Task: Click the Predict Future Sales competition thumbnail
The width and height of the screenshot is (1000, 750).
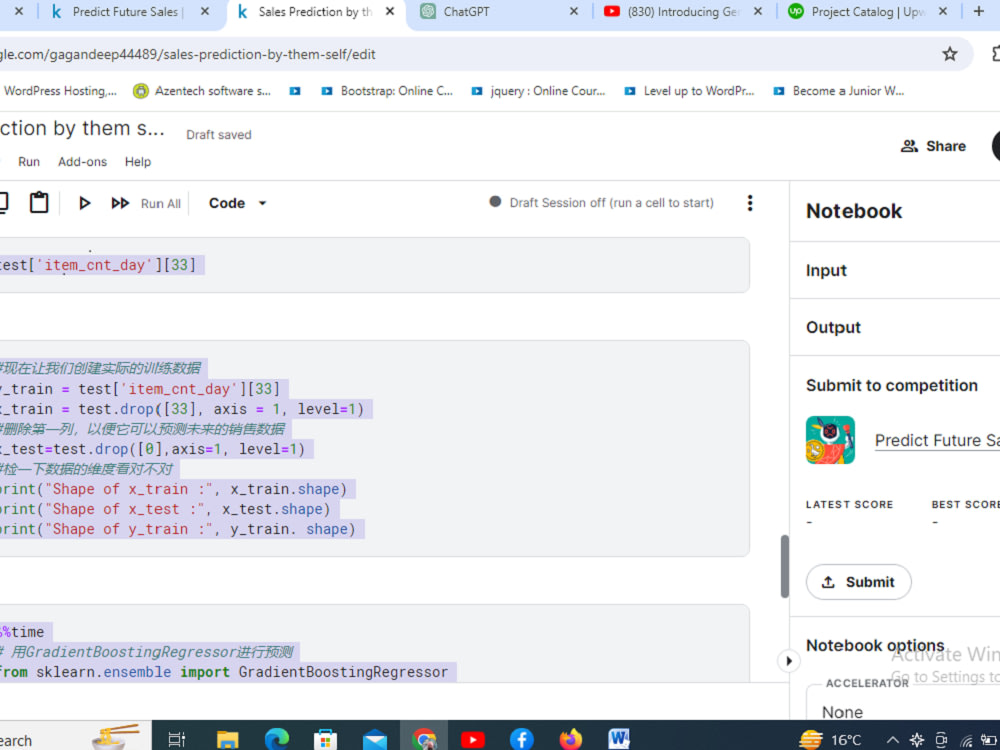Action: [x=830, y=440]
